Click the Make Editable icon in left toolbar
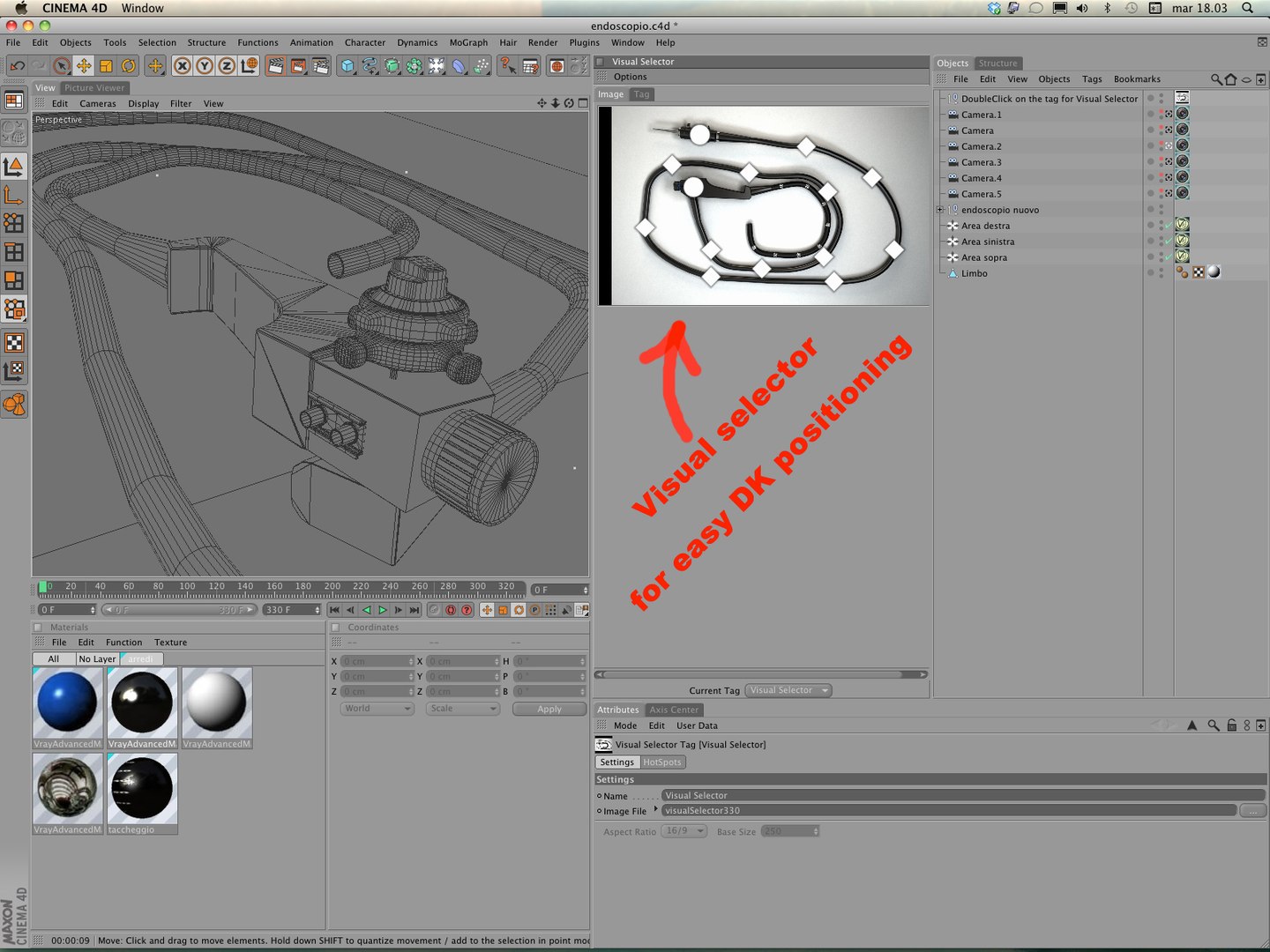 point(14,132)
